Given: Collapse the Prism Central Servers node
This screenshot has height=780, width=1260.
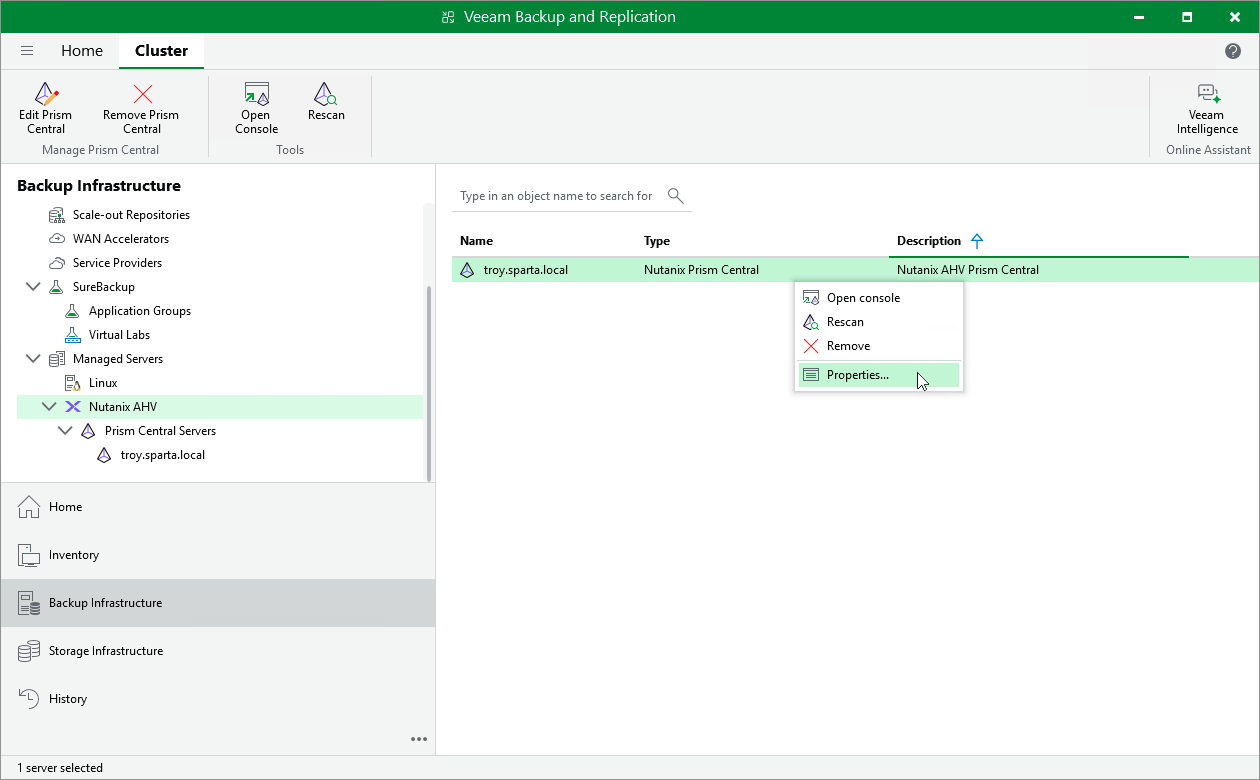Looking at the screenshot, I should click(65, 431).
